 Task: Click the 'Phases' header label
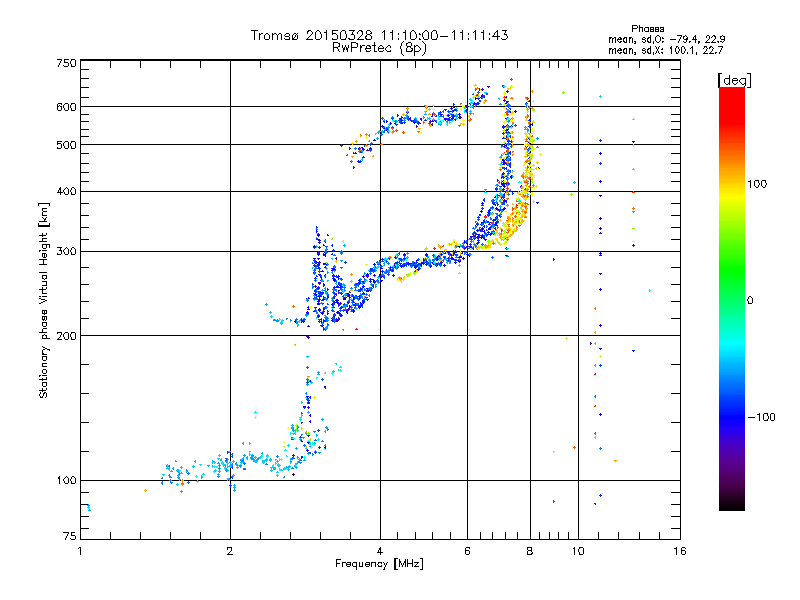coord(647,29)
